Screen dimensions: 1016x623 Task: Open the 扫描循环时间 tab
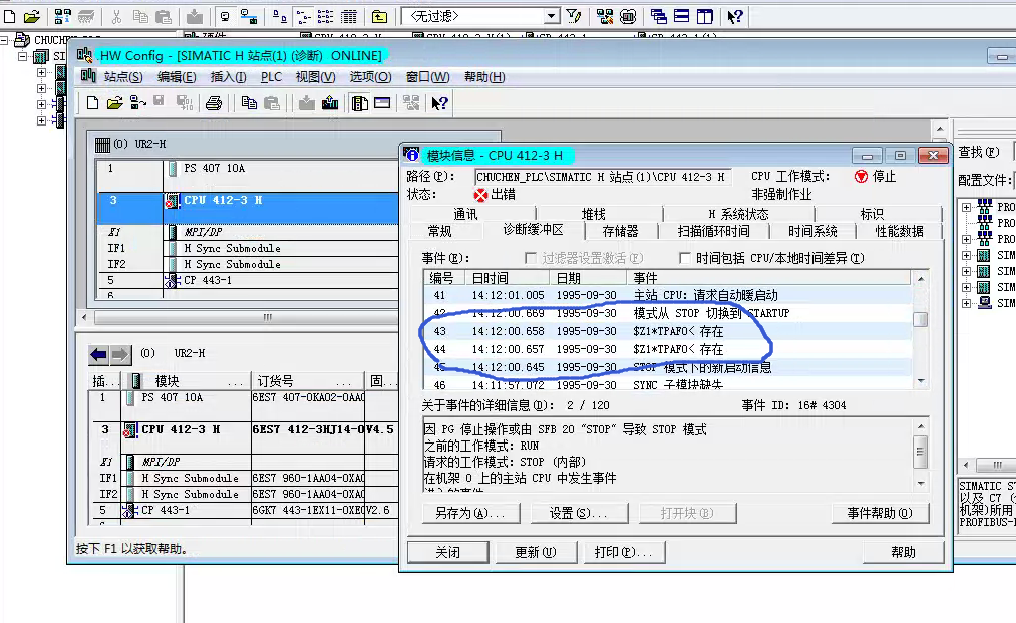pyautogui.click(x=713, y=231)
